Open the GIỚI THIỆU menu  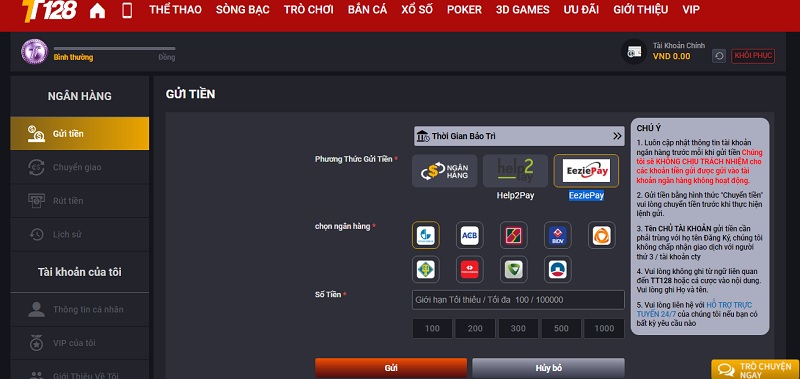(x=641, y=10)
